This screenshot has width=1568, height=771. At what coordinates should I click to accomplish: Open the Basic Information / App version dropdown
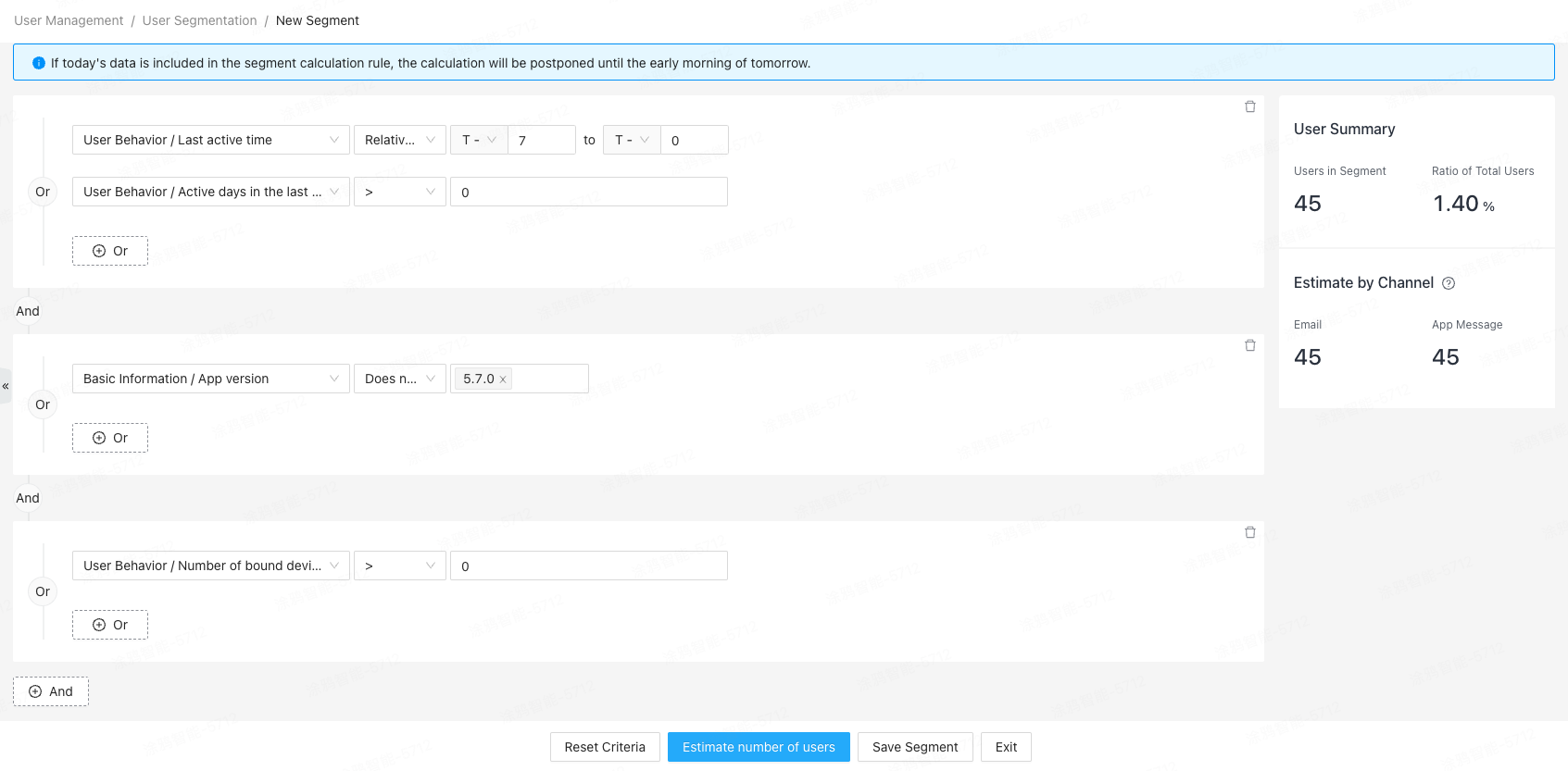pyautogui.click(x=211, y=379)
